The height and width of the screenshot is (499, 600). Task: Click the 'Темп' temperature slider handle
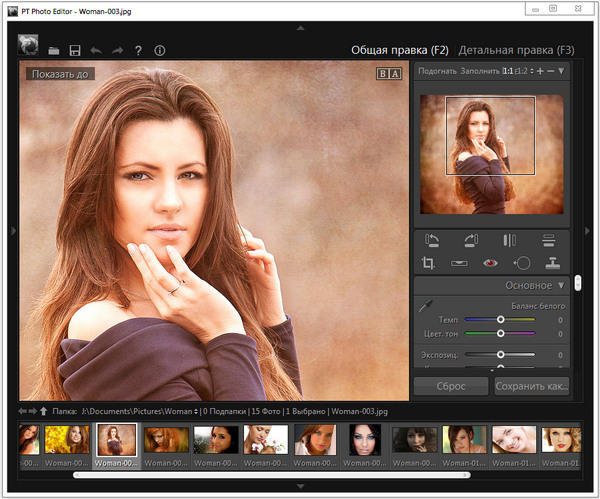500,319
